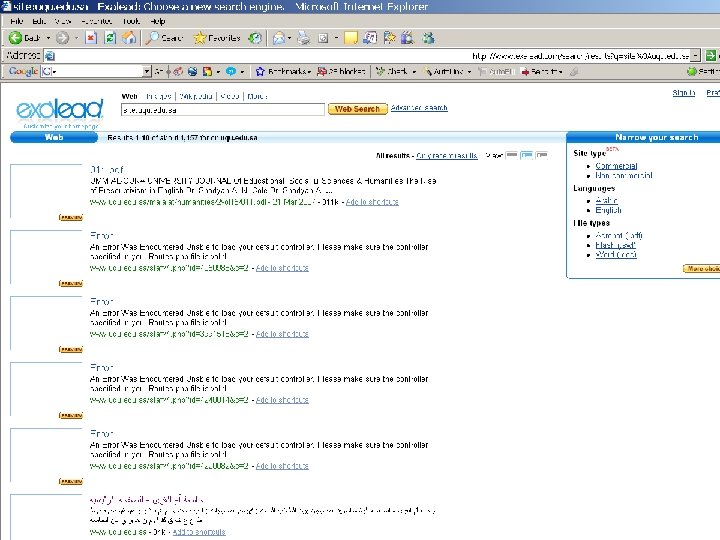720x540 pixels.
Task: Select the middle results view icon
Action: pos(527,155)
